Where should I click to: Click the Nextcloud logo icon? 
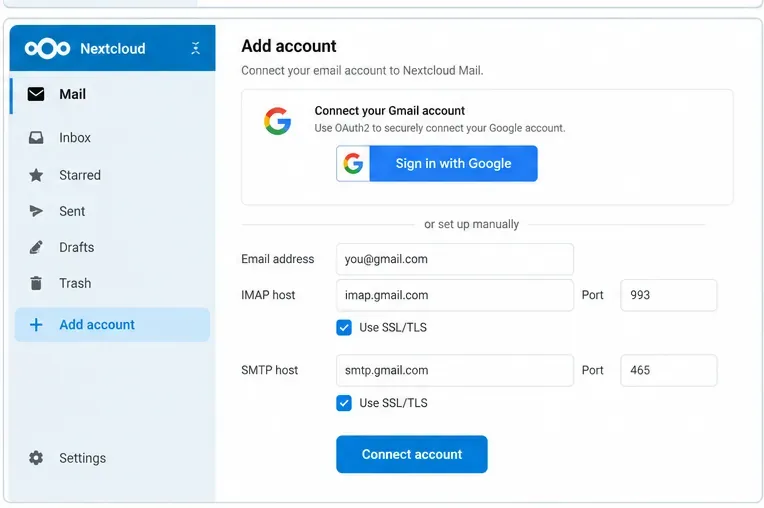tap(47, 48)
